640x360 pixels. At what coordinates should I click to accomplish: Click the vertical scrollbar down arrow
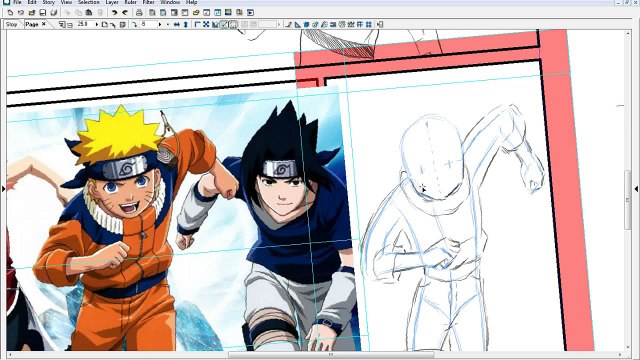coord(628,348)
